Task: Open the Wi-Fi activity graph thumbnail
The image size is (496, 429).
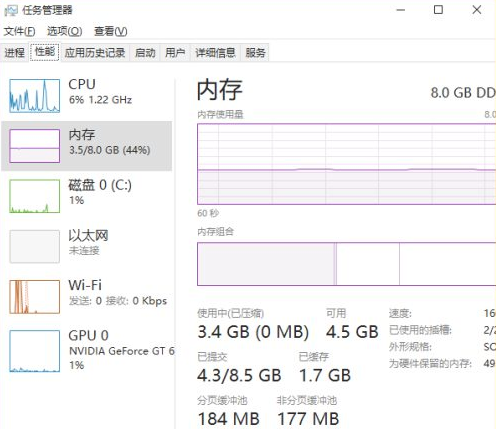Action: [35, 297]
